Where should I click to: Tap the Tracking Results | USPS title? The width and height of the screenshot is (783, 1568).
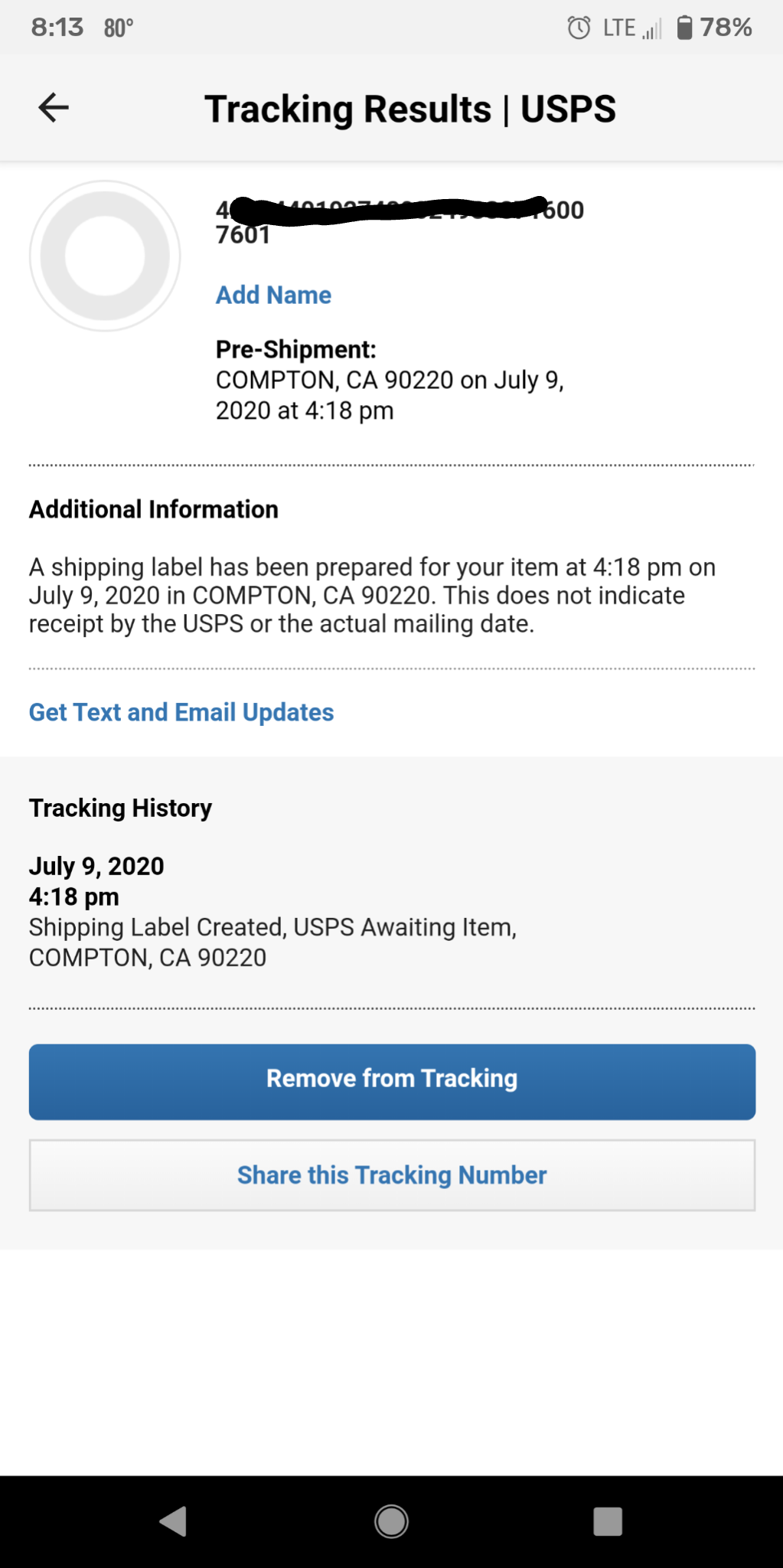point(409,109)
